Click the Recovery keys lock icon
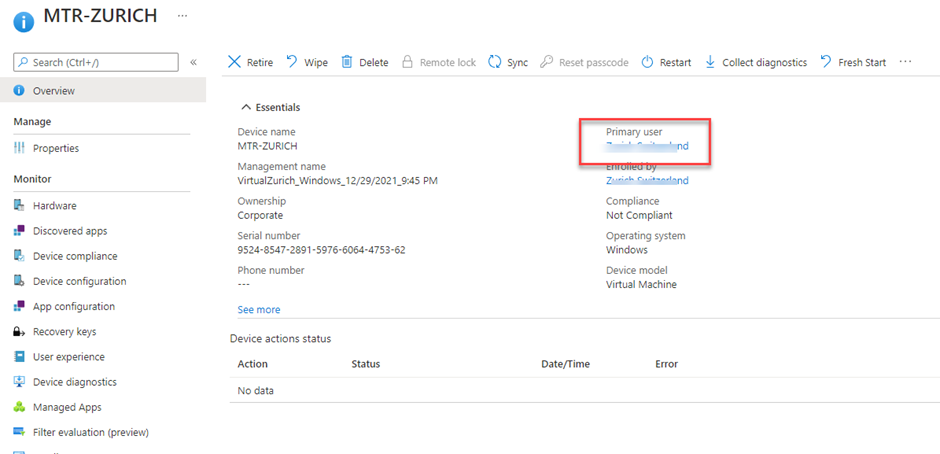This screenshot has width=940, height=454. 19,332
